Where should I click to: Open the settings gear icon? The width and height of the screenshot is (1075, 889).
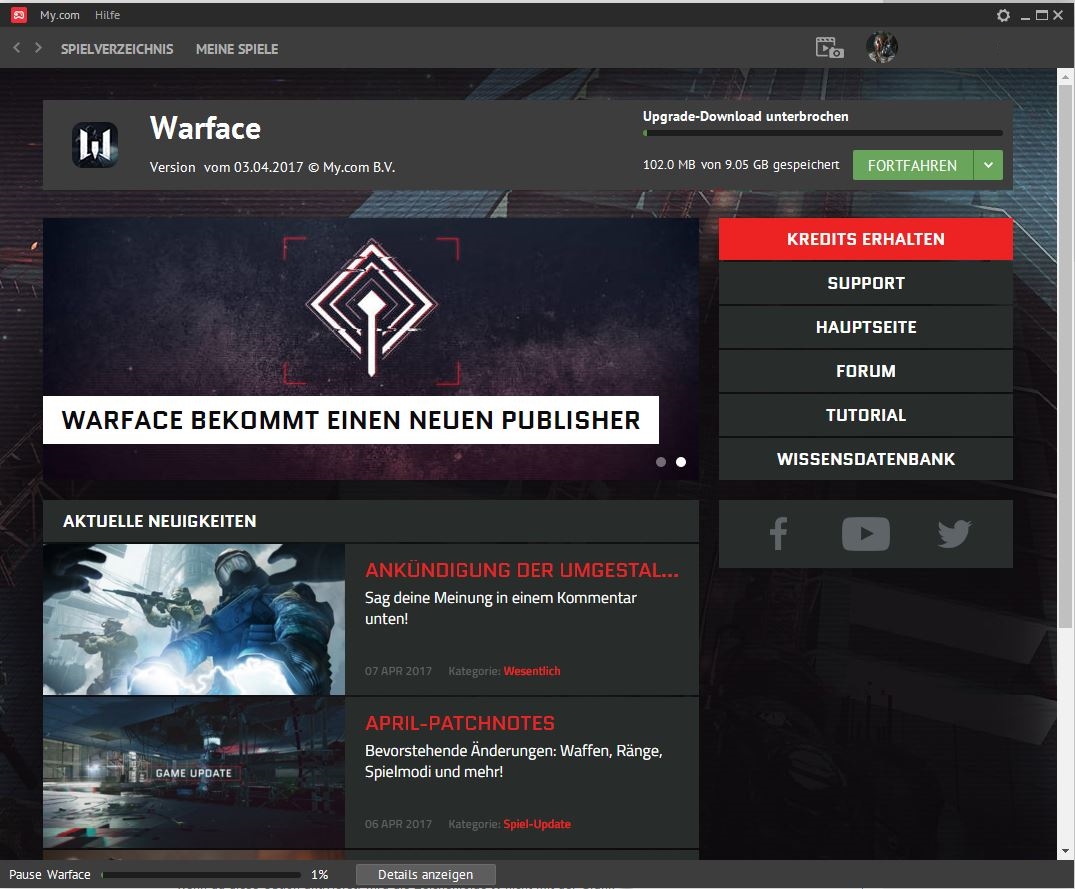(1003, 15)
